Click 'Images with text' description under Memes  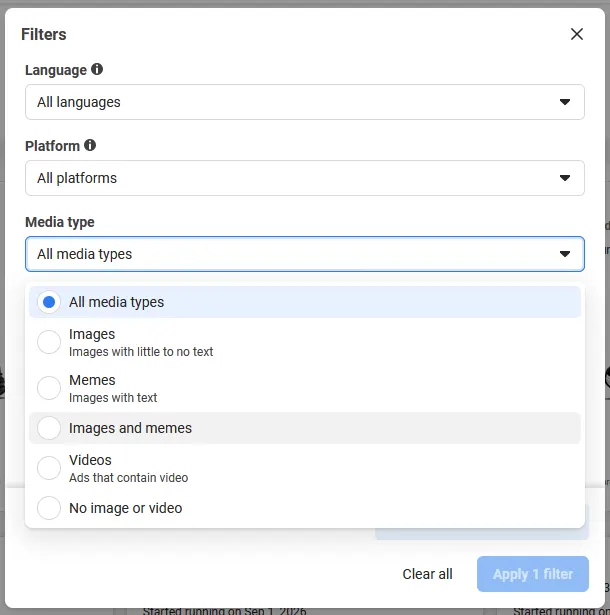[113, 398]
